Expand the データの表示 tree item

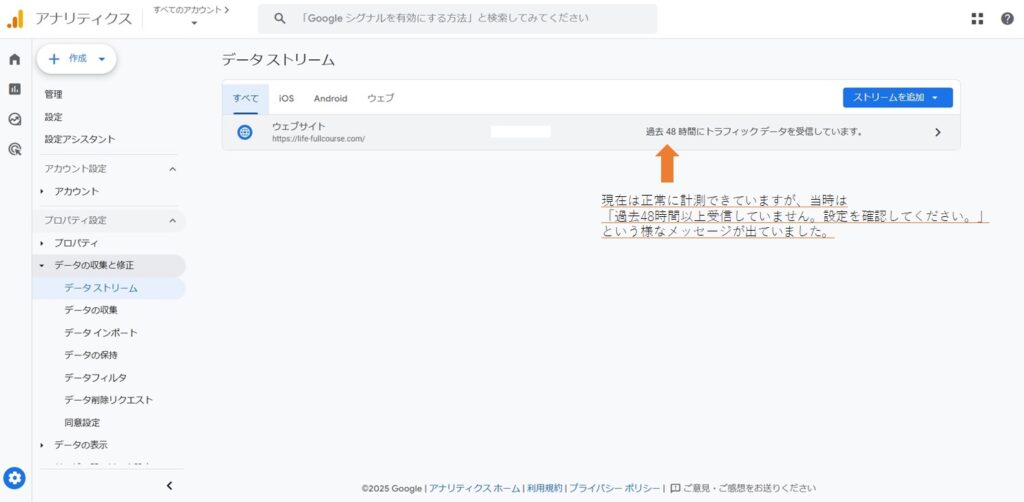(42, 445)
